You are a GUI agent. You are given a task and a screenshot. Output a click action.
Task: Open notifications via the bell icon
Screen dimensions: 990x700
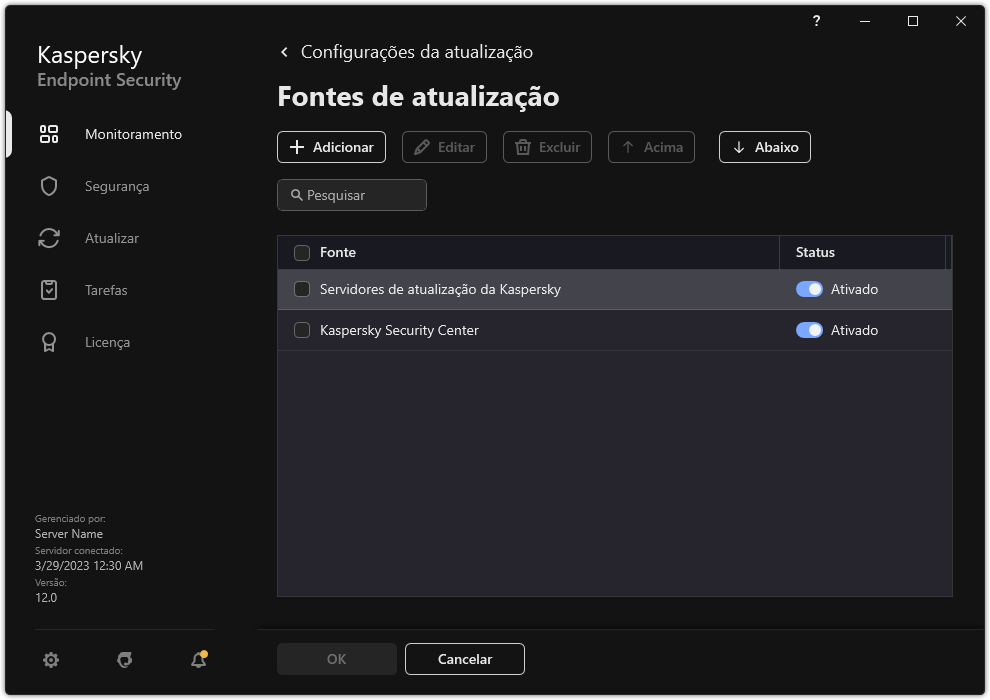[x=197, y=660]
